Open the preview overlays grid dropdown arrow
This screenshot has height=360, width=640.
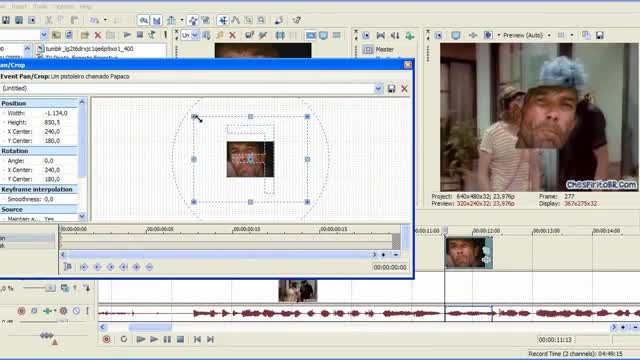[x=572, y=36]
